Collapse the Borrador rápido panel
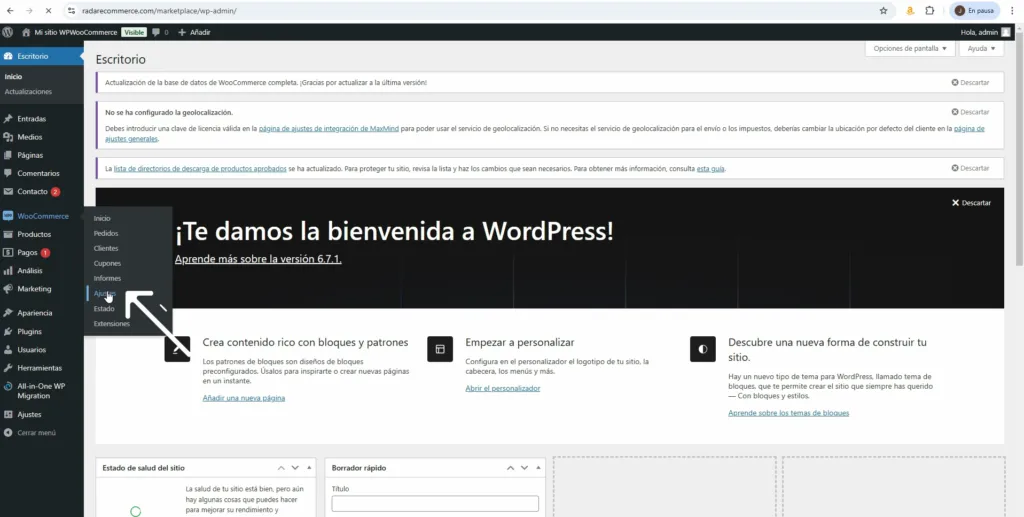 click(x=538, y=468)
